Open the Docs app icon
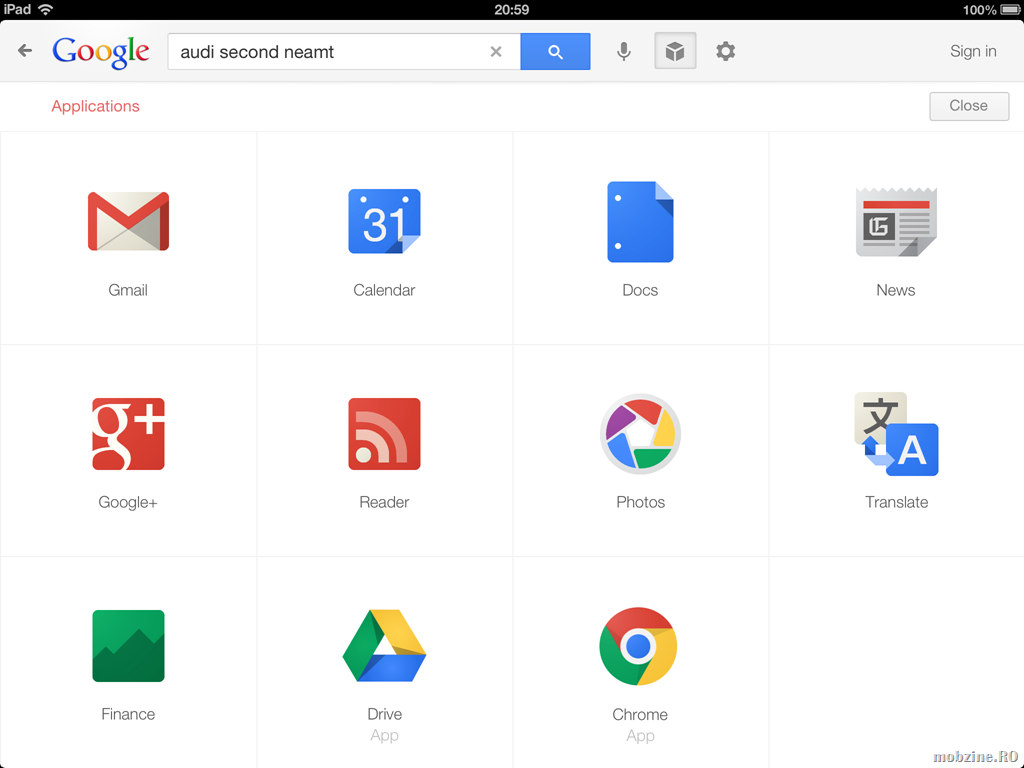The height and width of the screenshot is (768, 1024). tap(640, 222)
